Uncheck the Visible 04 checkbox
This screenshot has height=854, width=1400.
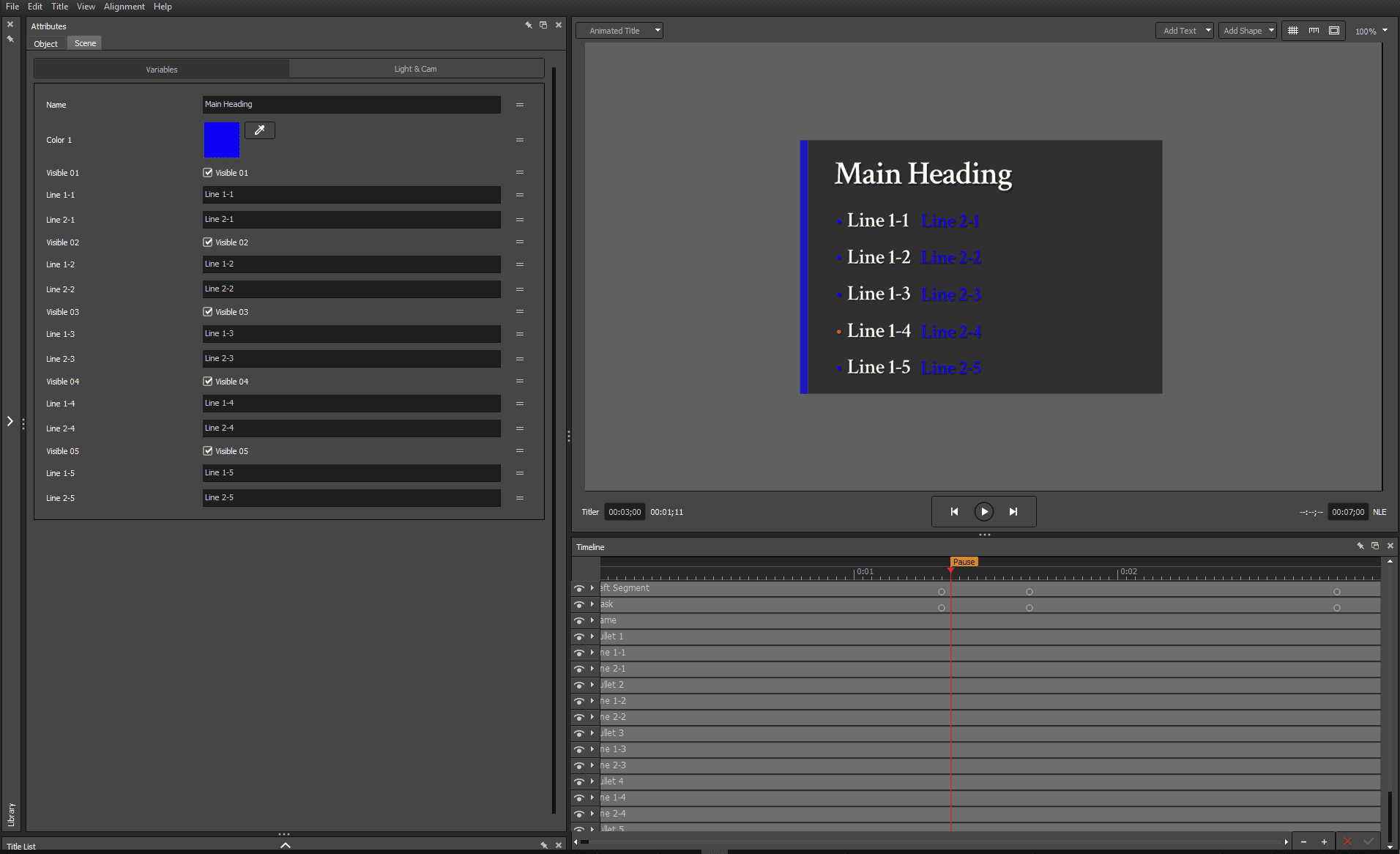(x=208, y=382)
